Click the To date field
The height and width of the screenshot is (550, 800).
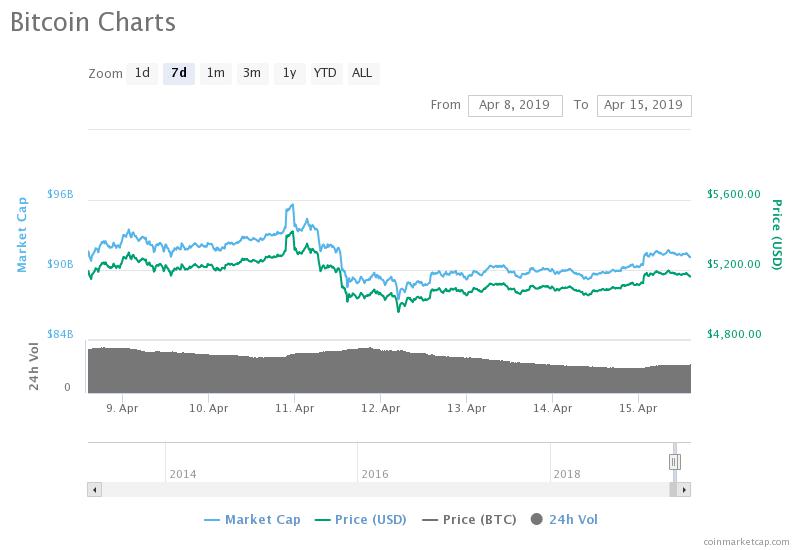(x=643, y=105)
